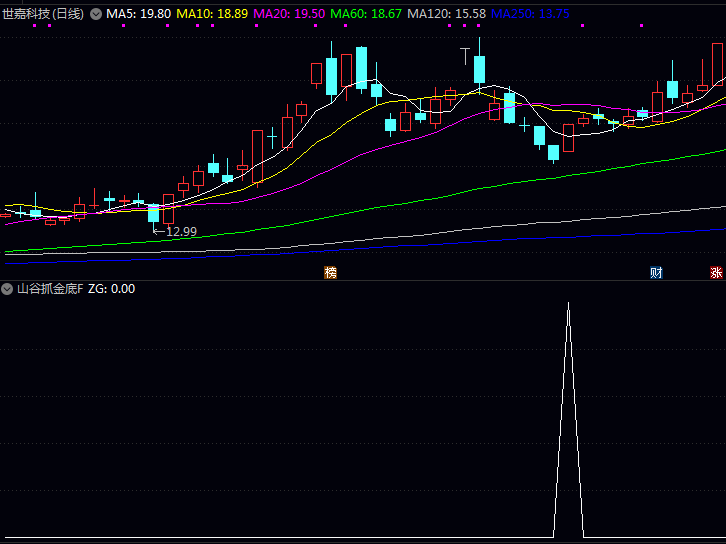Image resolution: width=726 pixels, height=544 pixels.
Task: Select the MA5 moving average label
Action: click(x=138, y=14)
